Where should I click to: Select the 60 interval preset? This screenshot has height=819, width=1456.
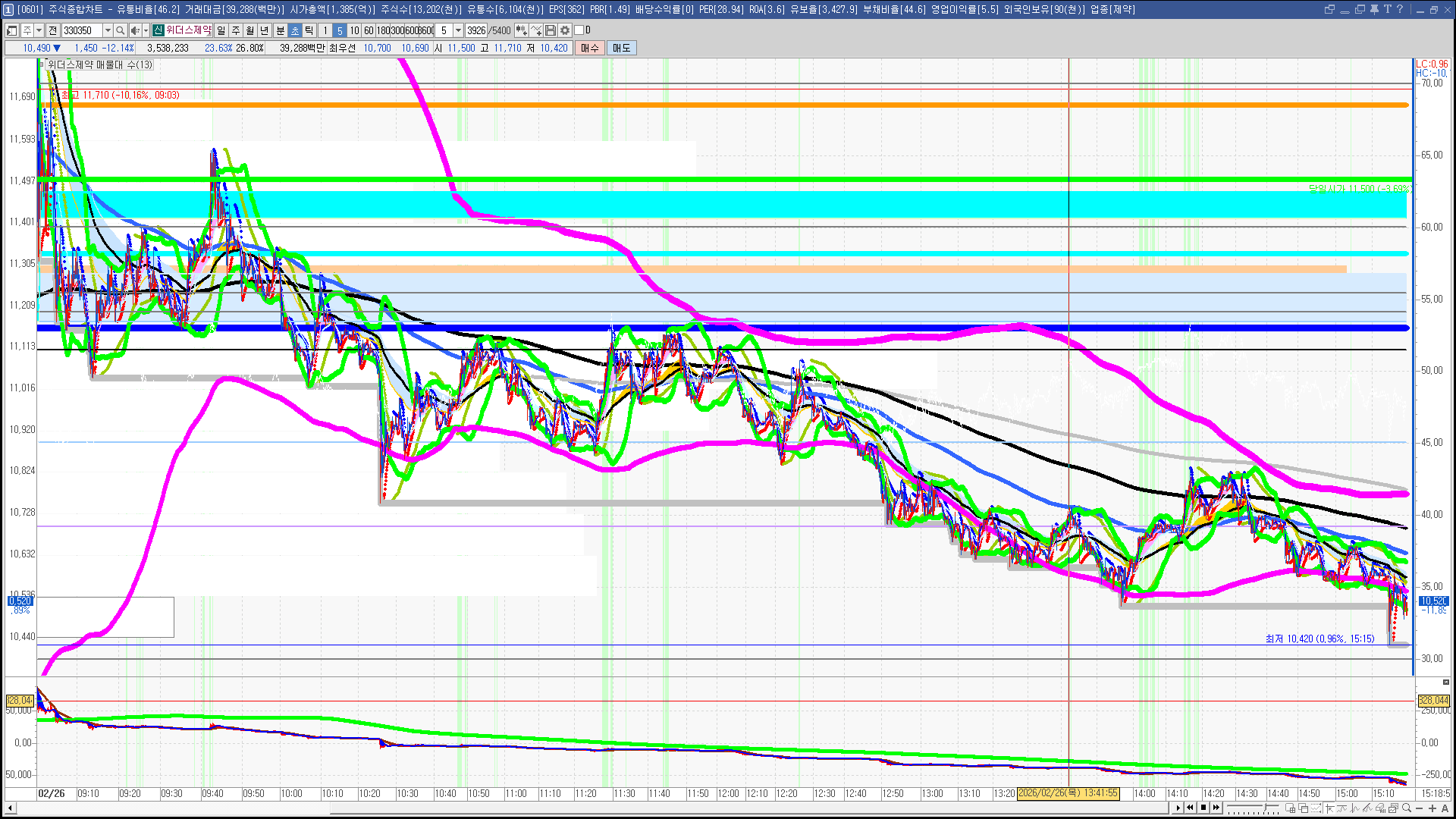[369, 30]
